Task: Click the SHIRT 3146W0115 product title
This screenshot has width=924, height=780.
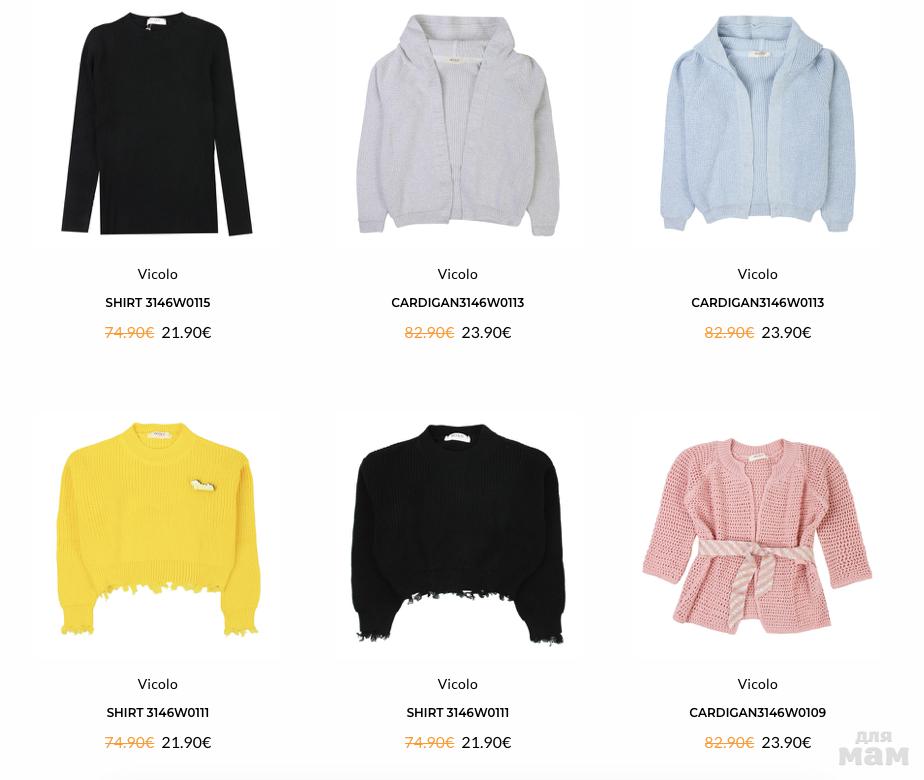Action: coord(157,303)
